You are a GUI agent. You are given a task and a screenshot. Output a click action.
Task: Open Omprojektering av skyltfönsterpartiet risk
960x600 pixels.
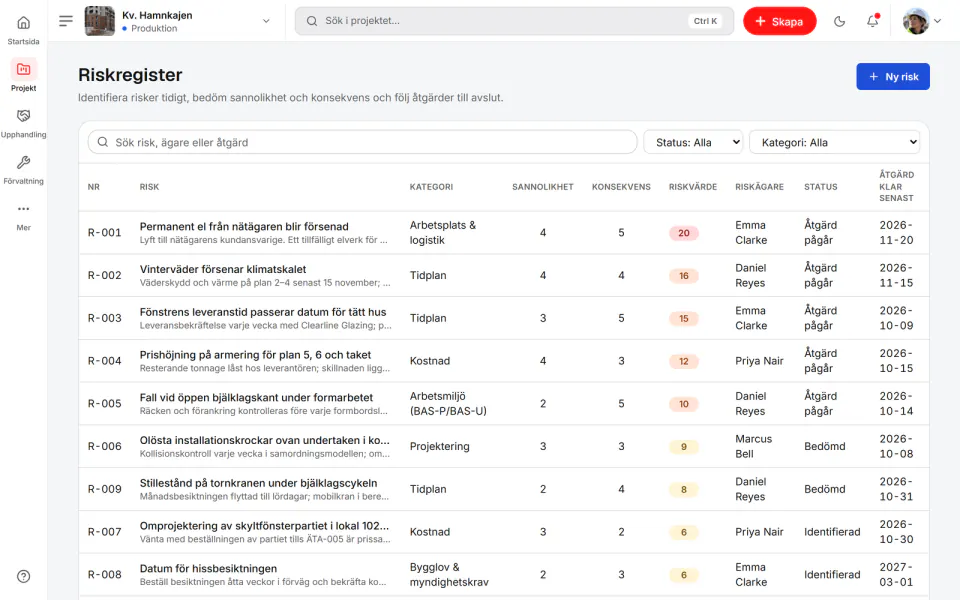(264, 527)
